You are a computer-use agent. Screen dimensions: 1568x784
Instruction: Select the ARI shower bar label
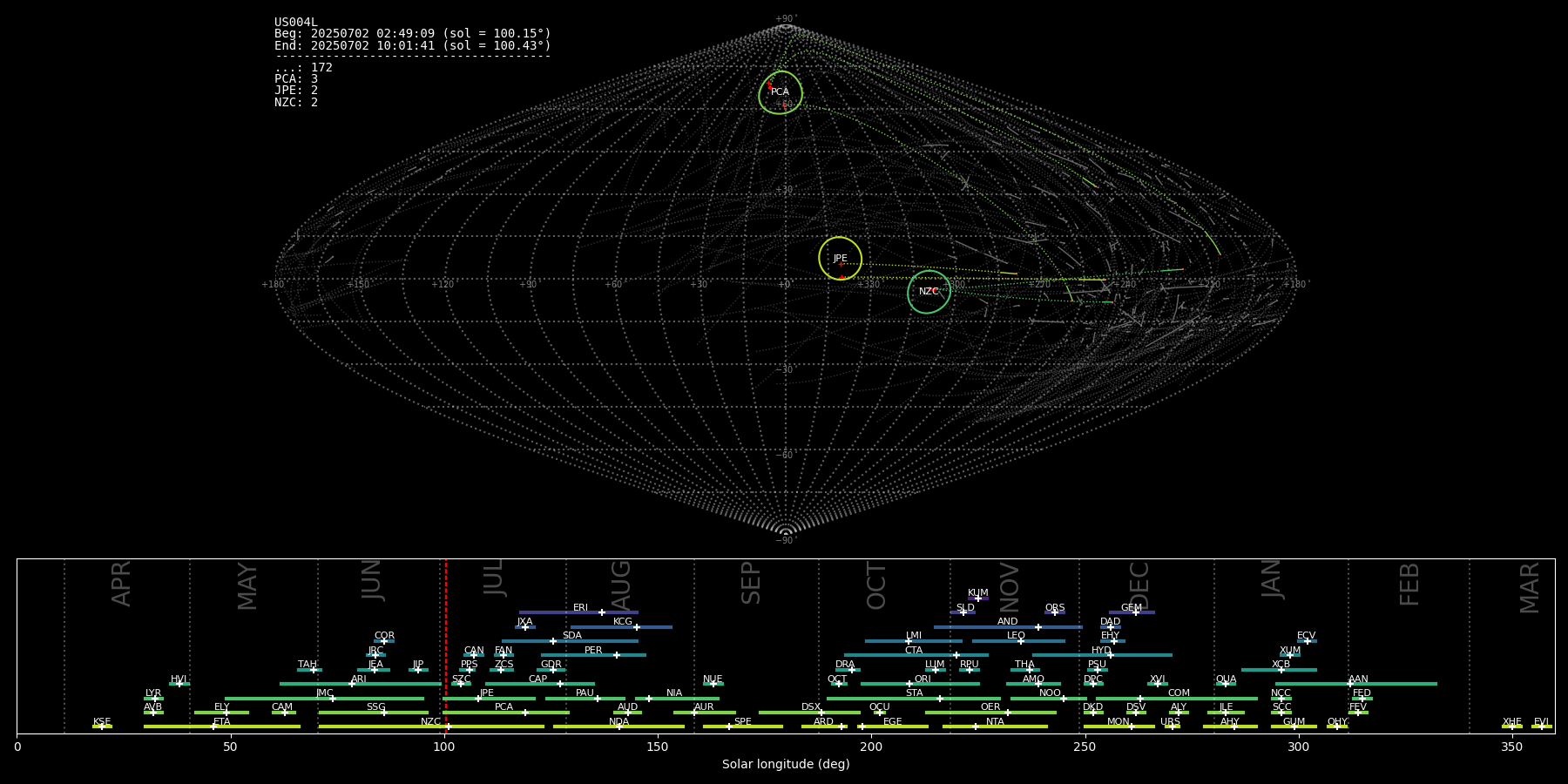click(359, 679)
